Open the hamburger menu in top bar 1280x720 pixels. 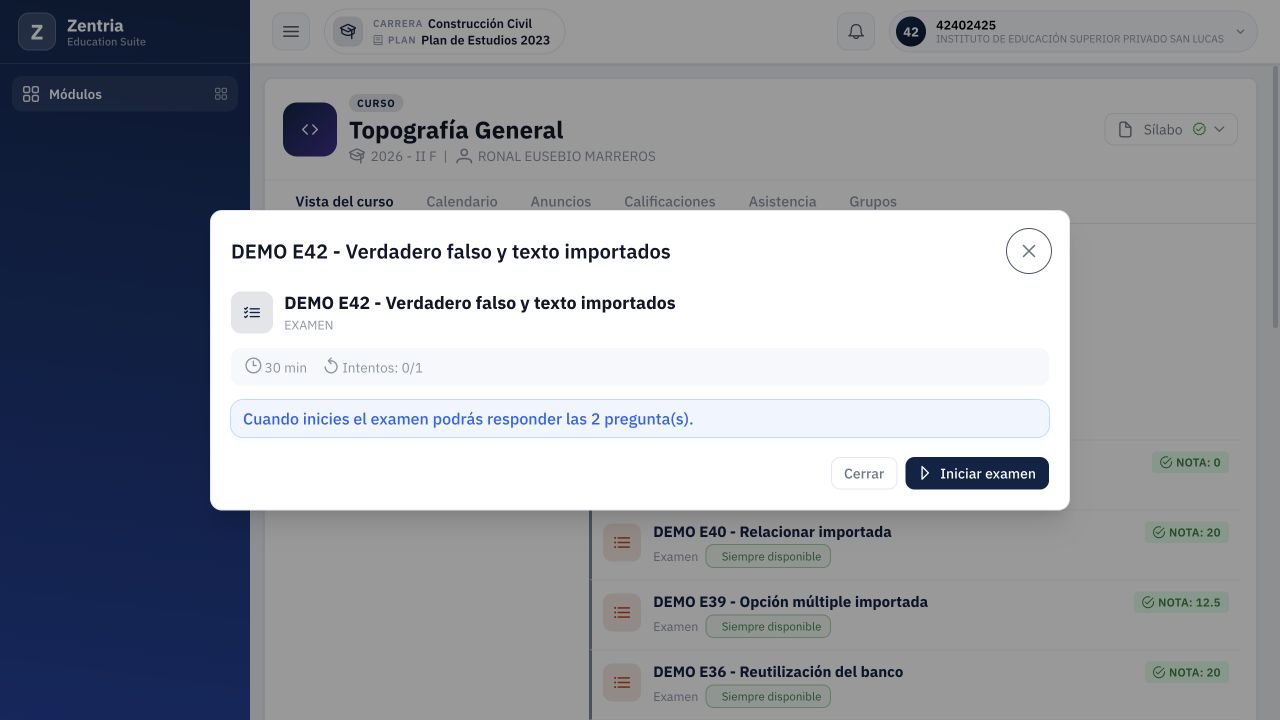[x=291, y=32]
